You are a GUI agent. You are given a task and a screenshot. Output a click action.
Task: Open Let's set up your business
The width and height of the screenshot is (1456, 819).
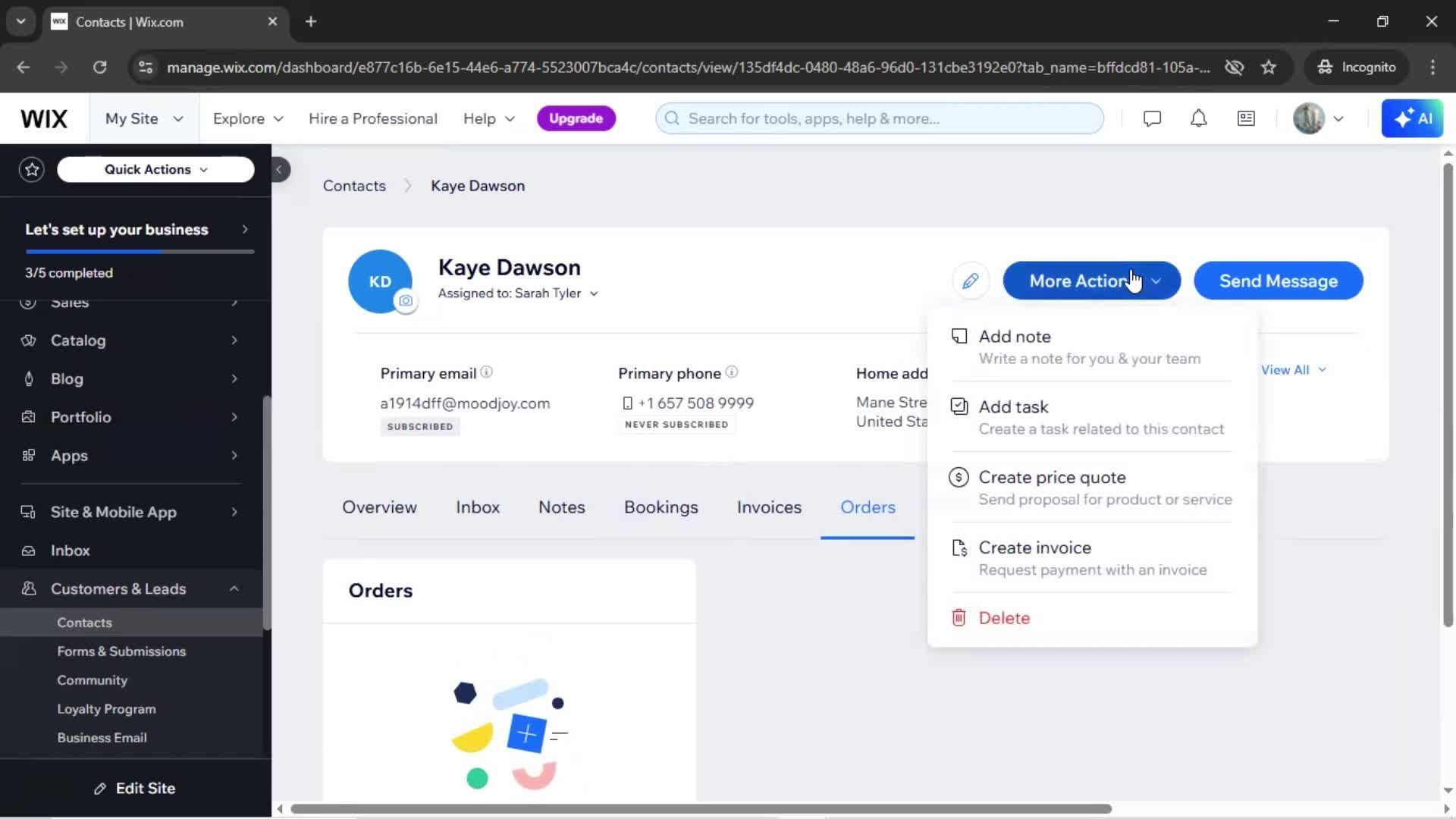[x=136, y=230]
